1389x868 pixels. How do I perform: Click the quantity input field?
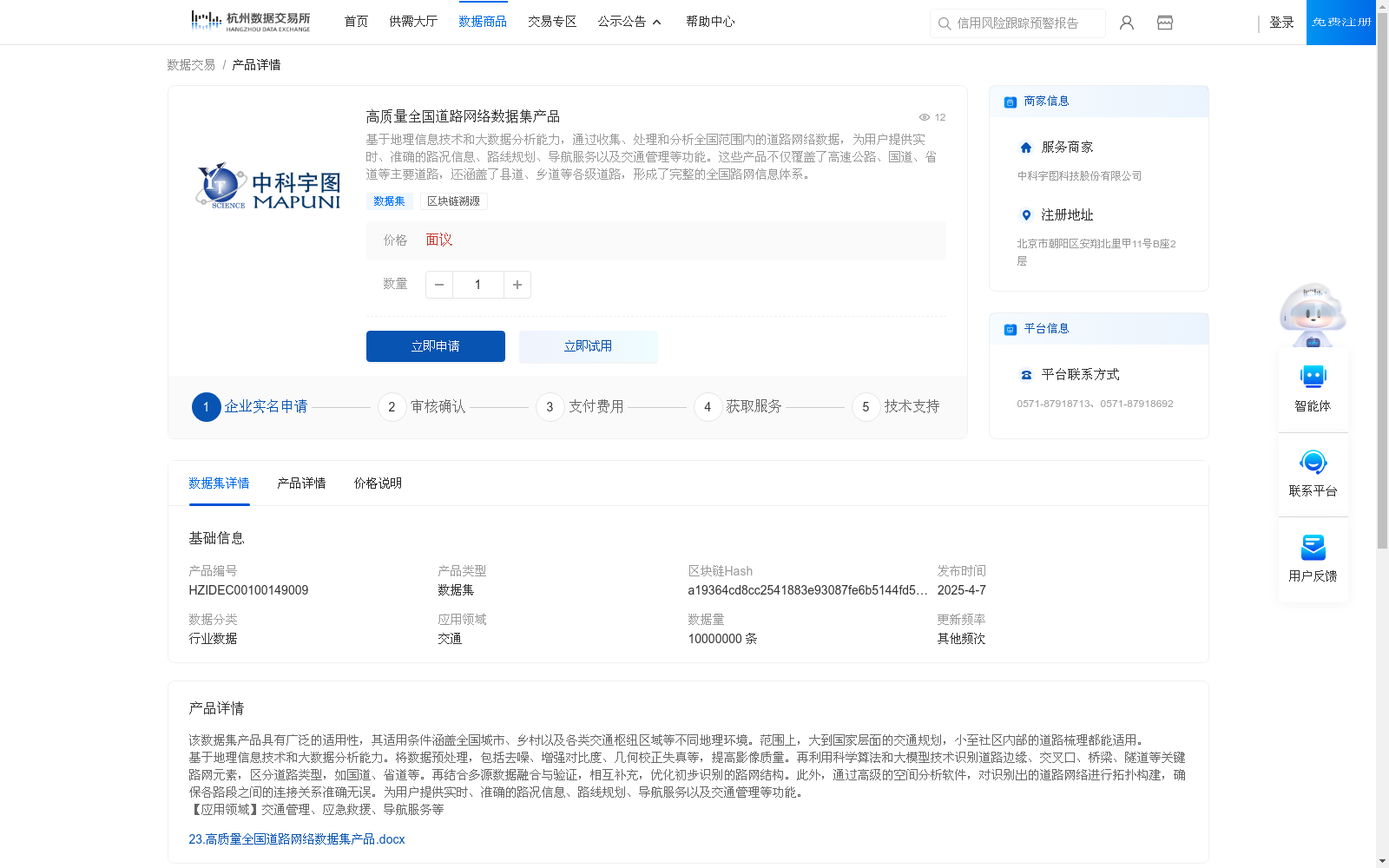point(477,285)
